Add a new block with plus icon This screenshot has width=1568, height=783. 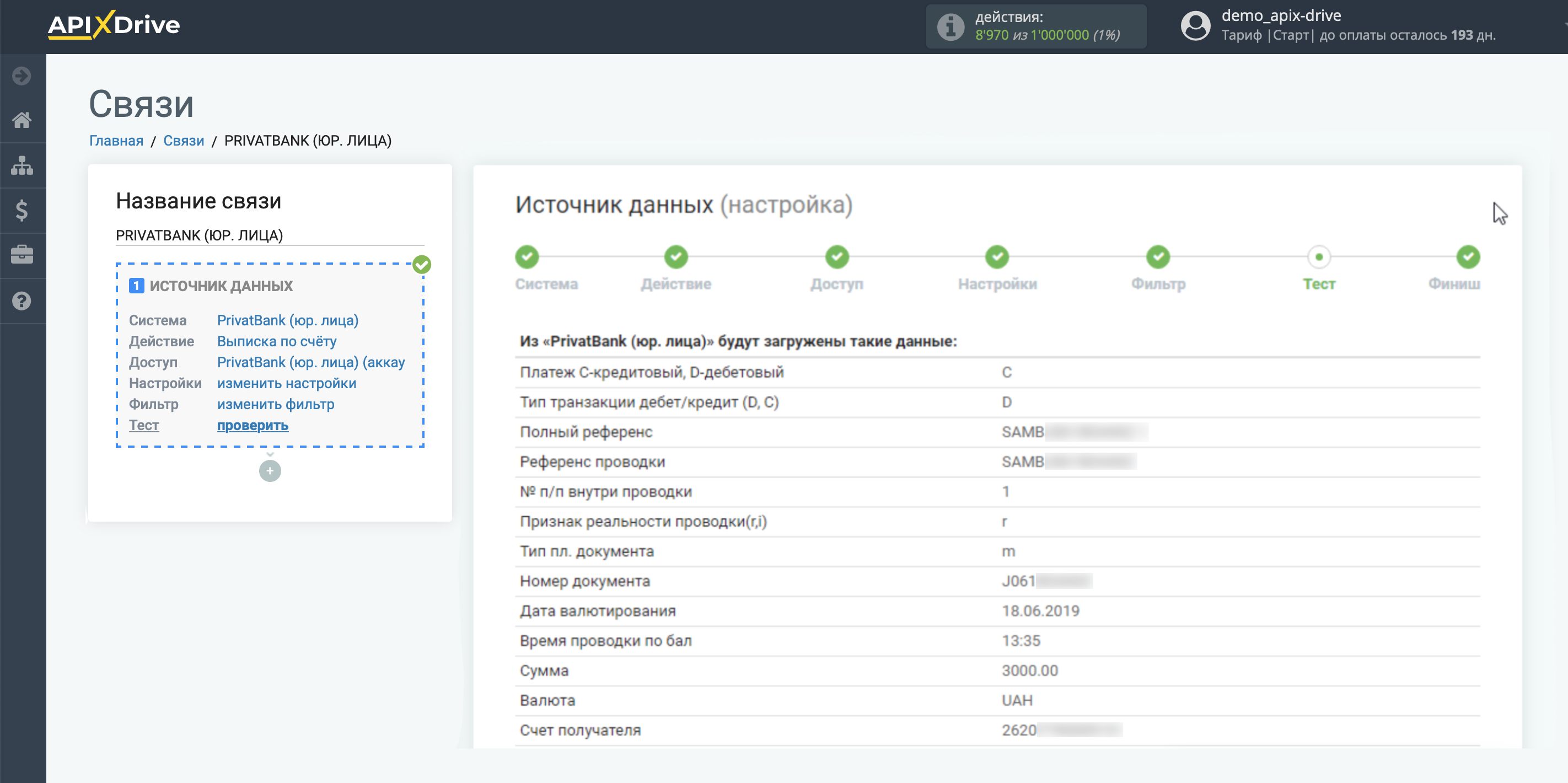(x=270, y=471)
